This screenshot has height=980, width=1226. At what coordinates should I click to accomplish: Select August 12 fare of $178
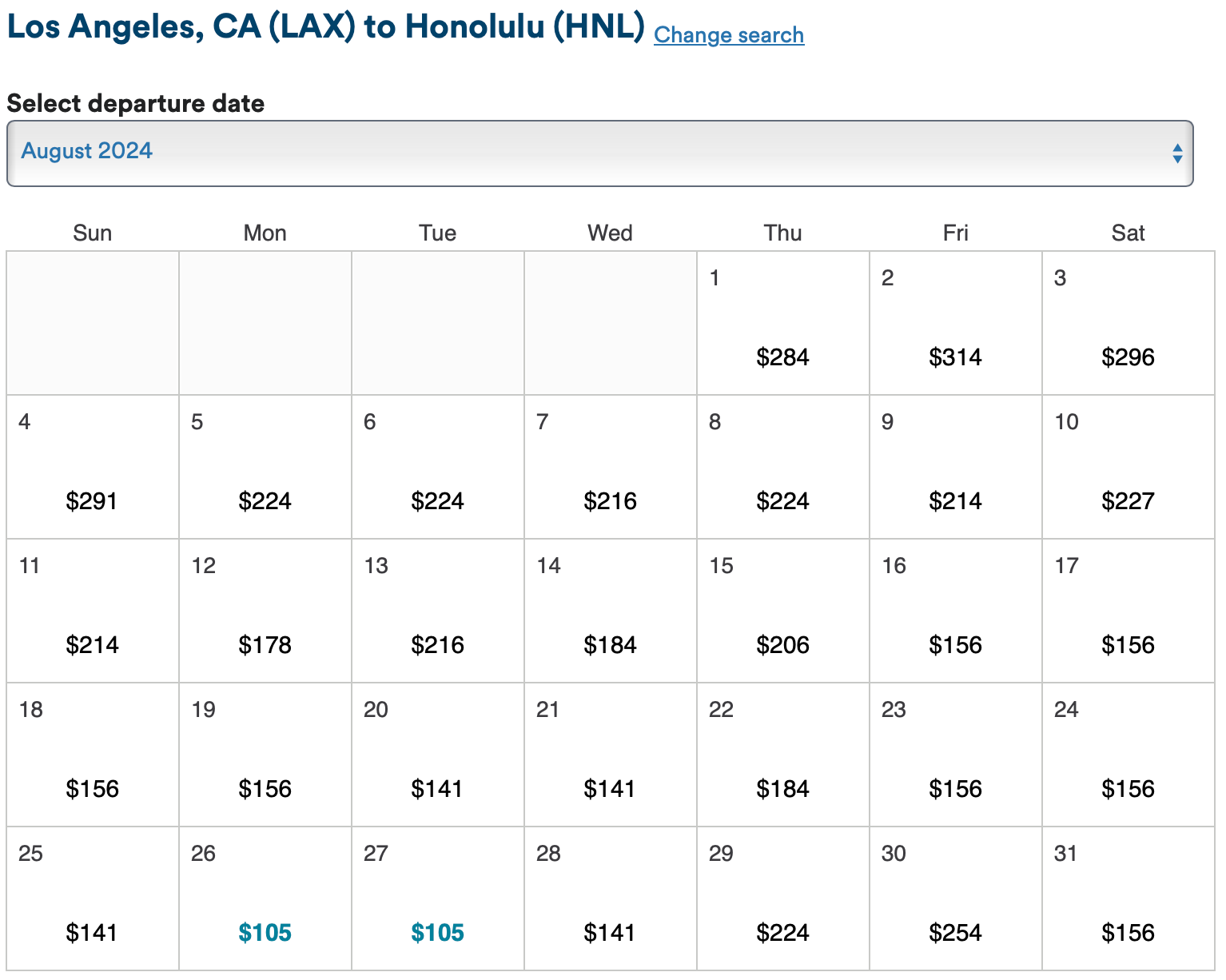tap(265, 644)
